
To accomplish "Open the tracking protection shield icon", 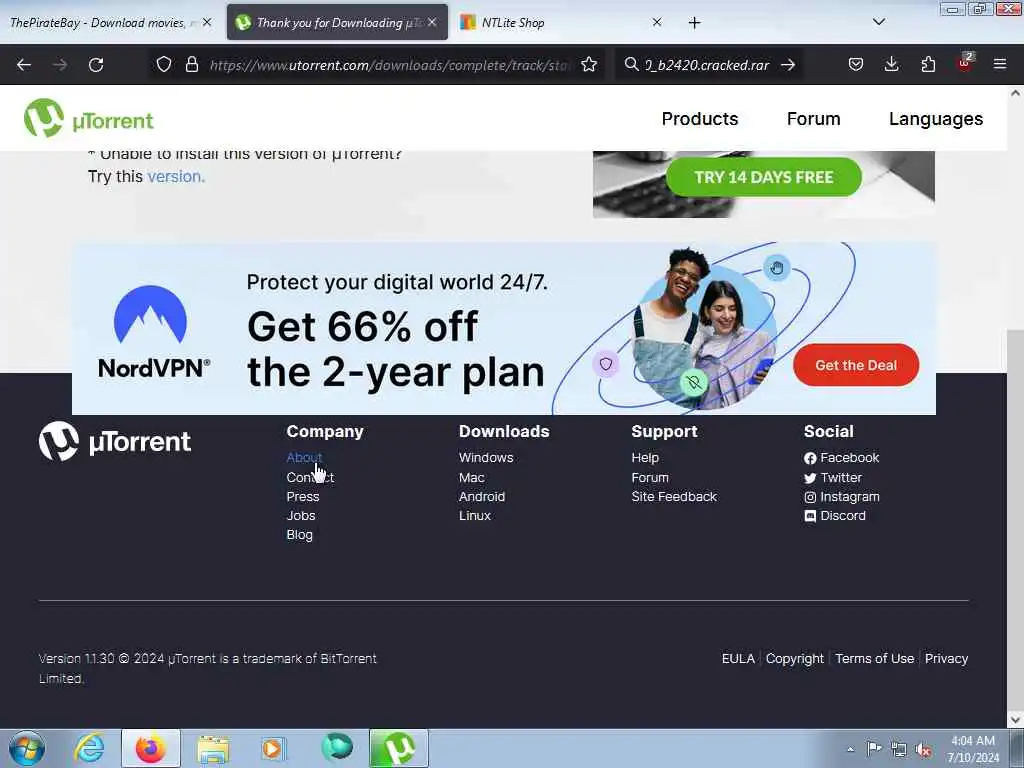I will (164, 65).
